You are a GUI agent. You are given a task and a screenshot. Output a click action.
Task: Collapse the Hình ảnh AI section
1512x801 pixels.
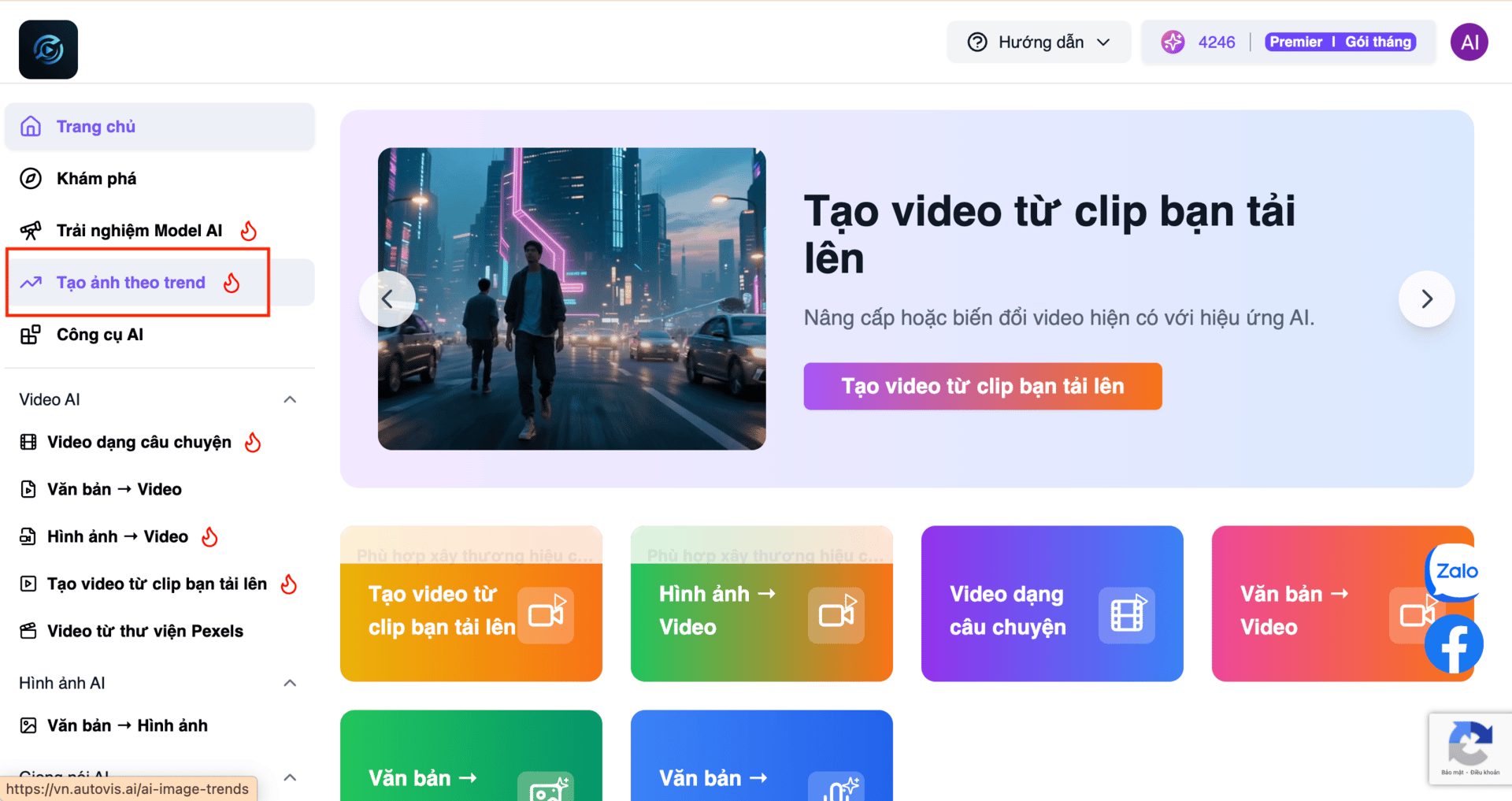point(290,683)
